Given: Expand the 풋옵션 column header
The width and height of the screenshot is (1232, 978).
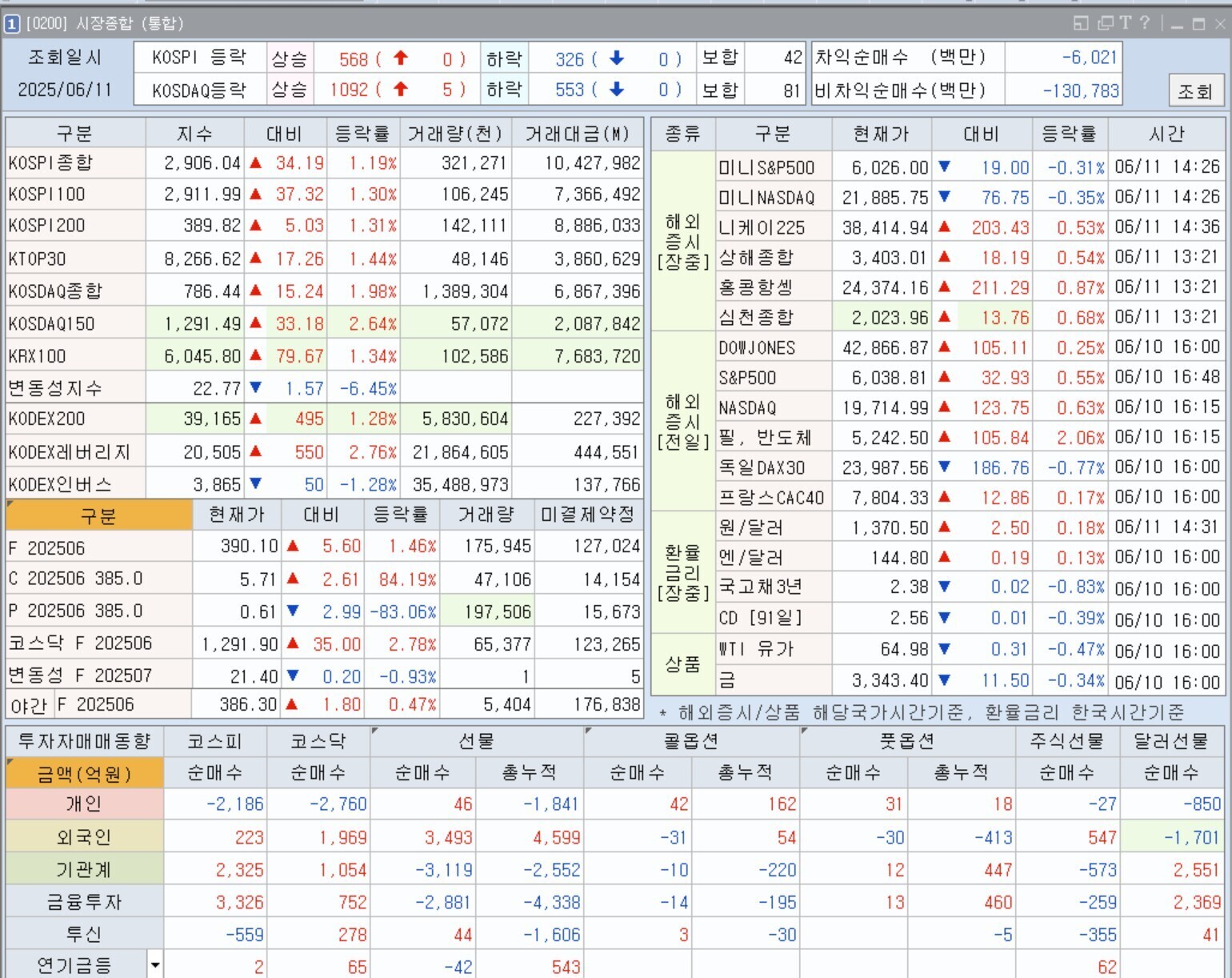Looking at the screenshot, I should [x=906, y=742].
